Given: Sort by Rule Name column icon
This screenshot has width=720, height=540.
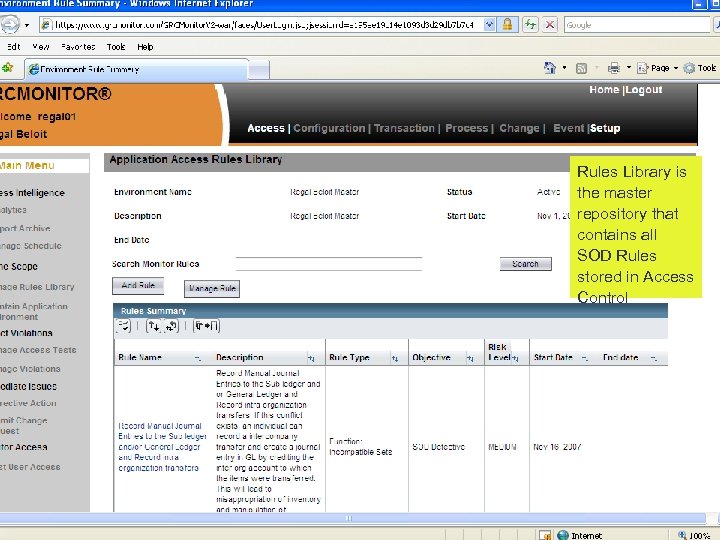Looking at the screenshot, I should [x=197, y=358].
